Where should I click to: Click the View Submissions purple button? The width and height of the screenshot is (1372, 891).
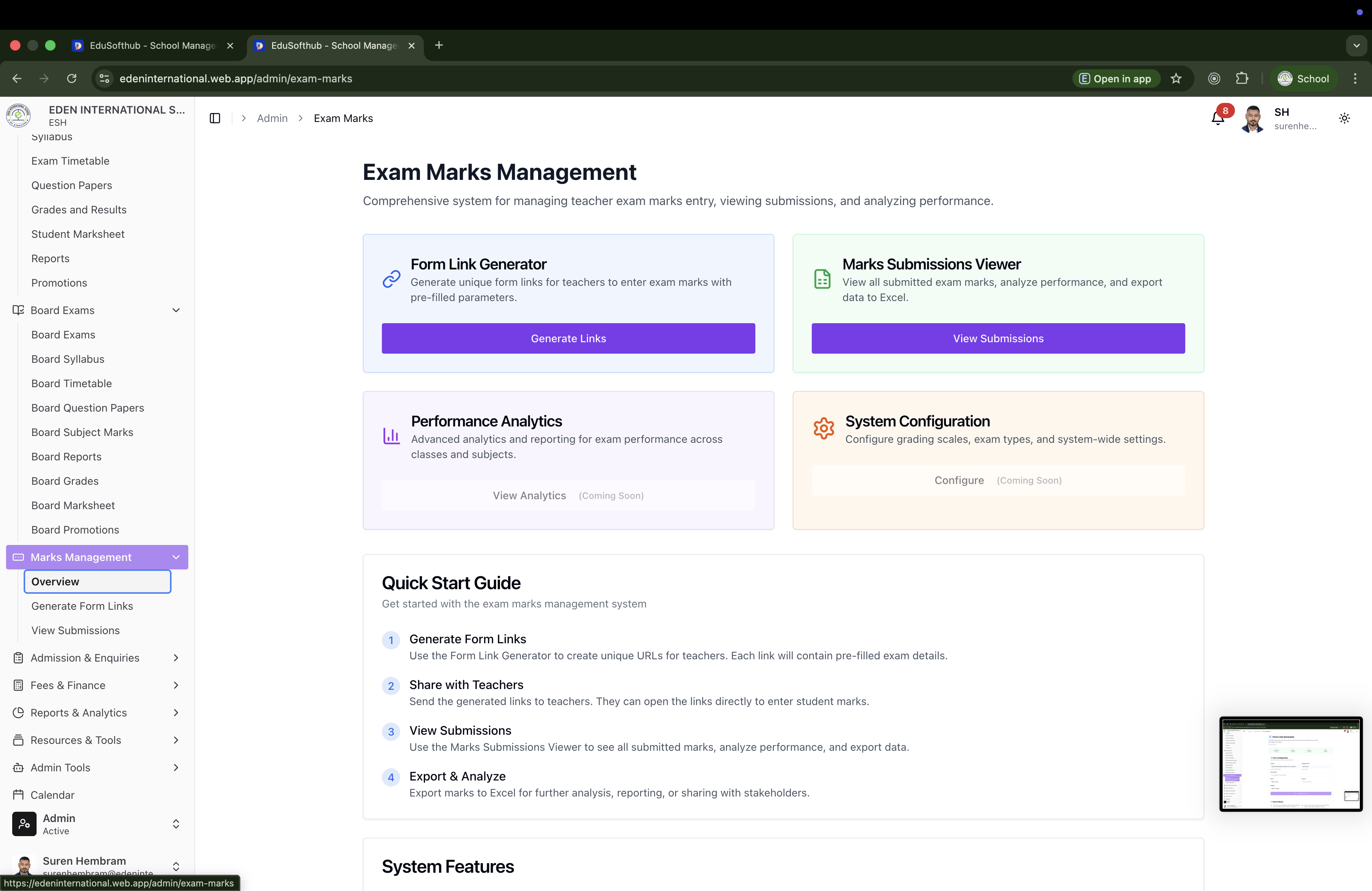(x=998, y=338)
